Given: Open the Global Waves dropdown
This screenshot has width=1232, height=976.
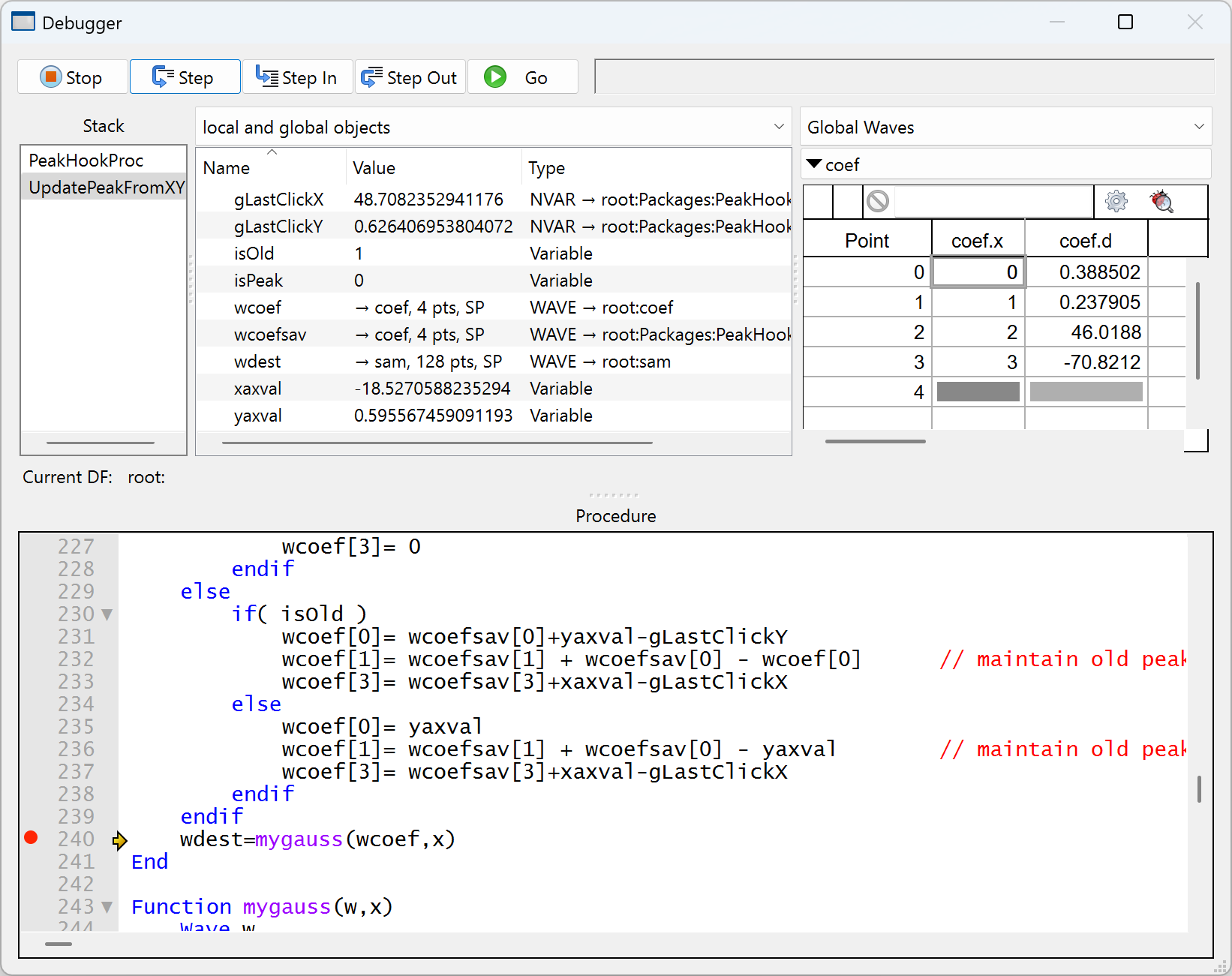Looking at the screenshot, I should coord(1005,127).
